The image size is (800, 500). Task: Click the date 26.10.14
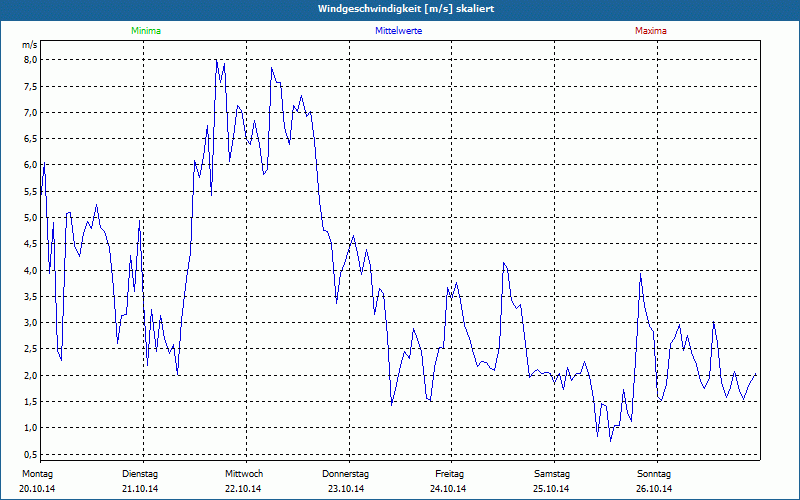pyautogui.click(x=654, y=489)
